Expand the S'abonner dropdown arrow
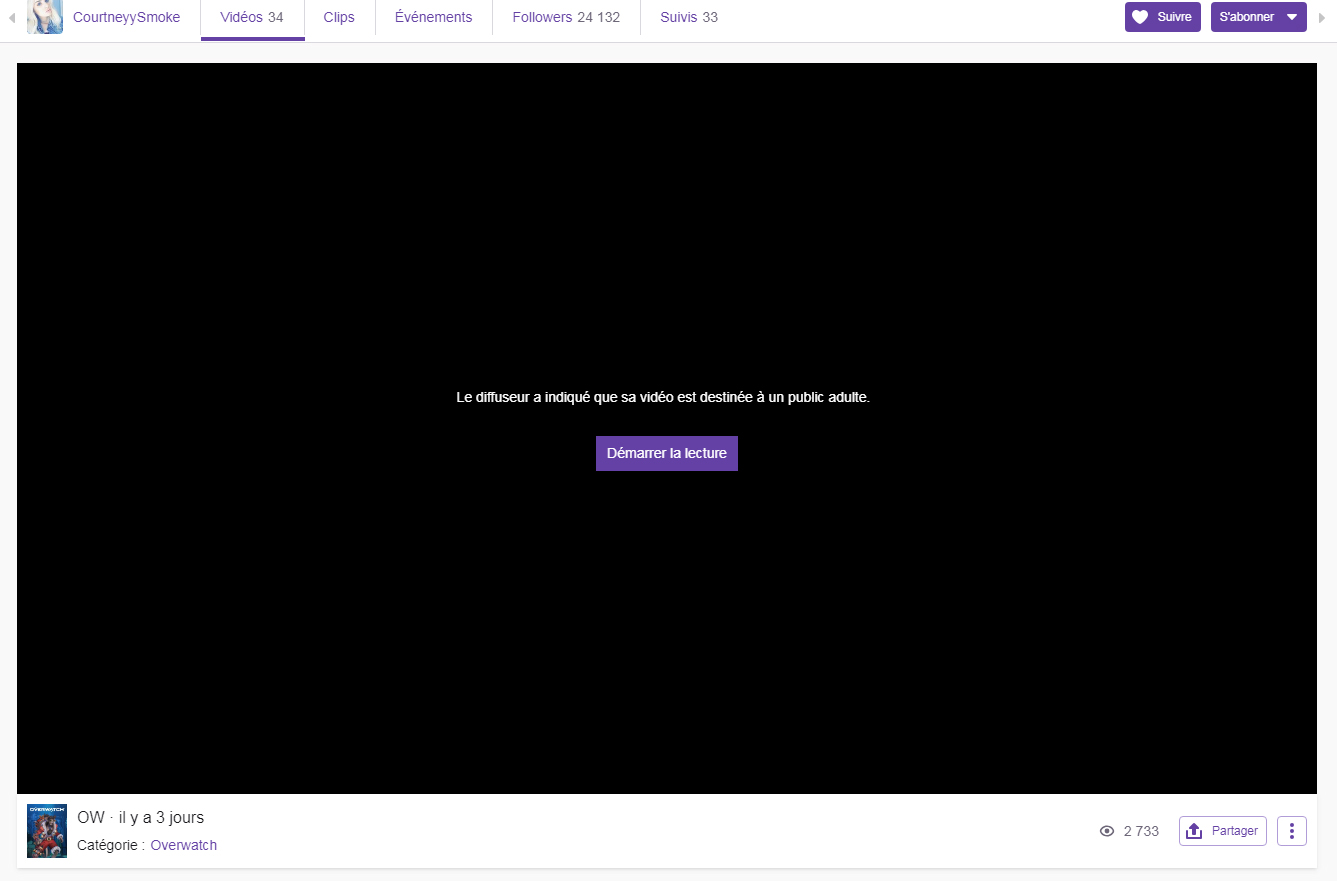 1291,17
